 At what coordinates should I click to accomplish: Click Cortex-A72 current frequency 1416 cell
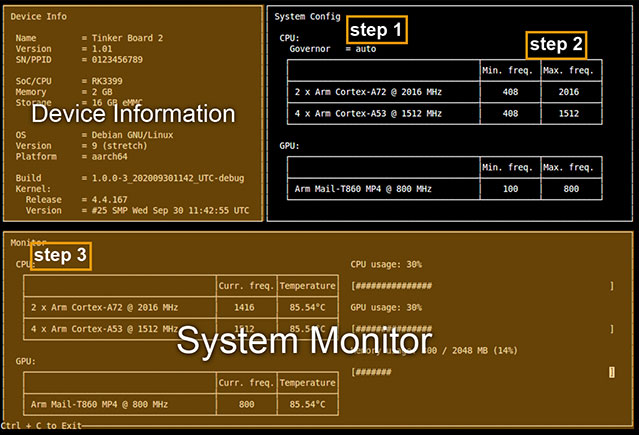coord(244,308)
